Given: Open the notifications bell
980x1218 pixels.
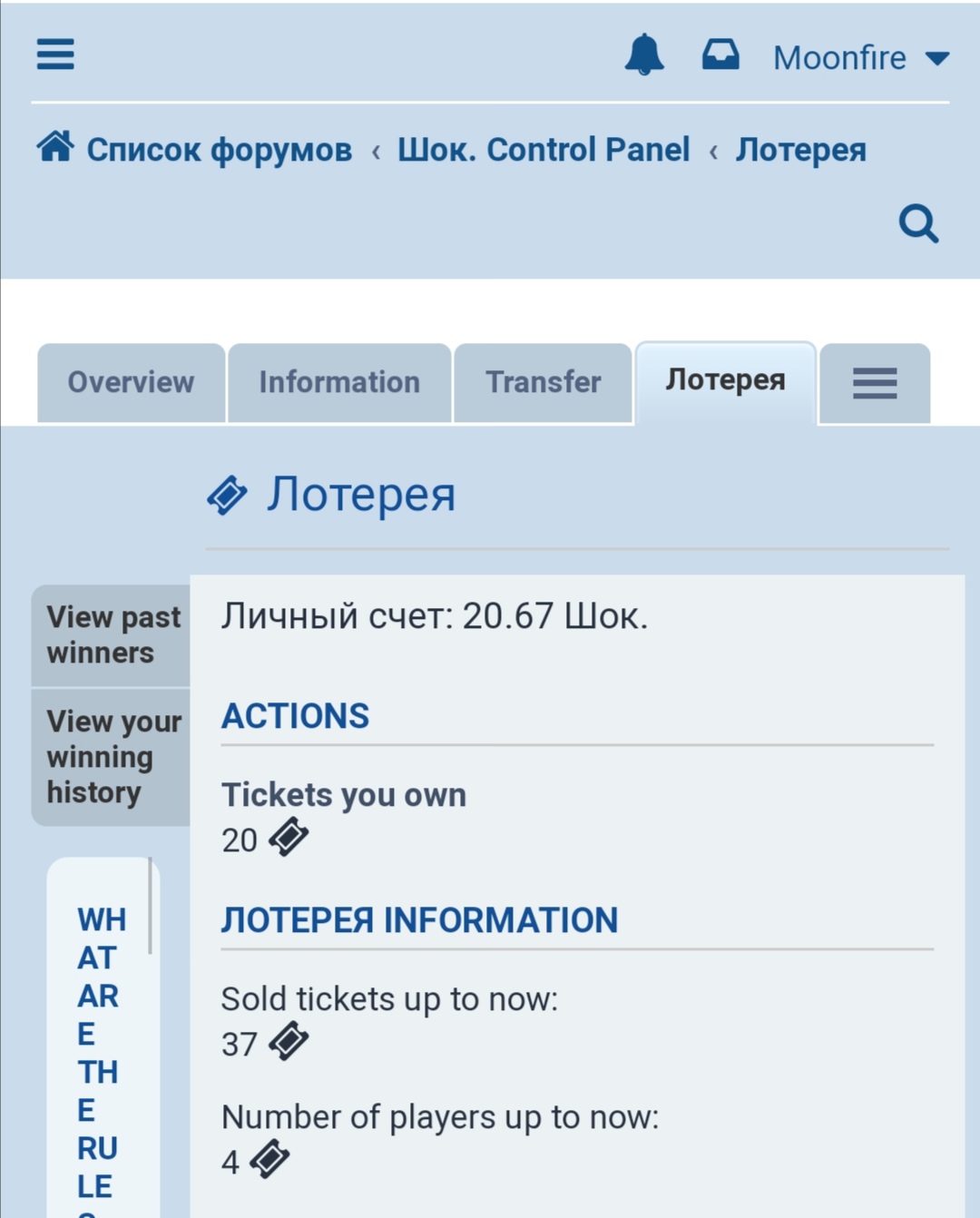Looking at the screenshot, I should 644,54.
